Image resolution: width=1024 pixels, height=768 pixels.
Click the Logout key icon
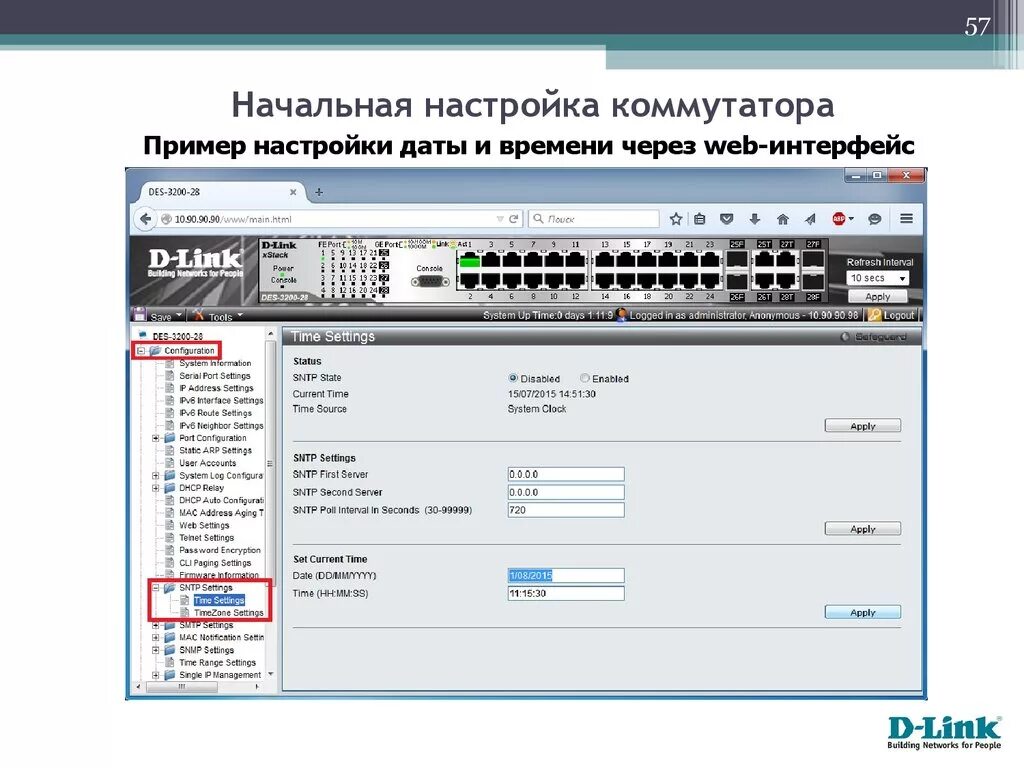874,315
